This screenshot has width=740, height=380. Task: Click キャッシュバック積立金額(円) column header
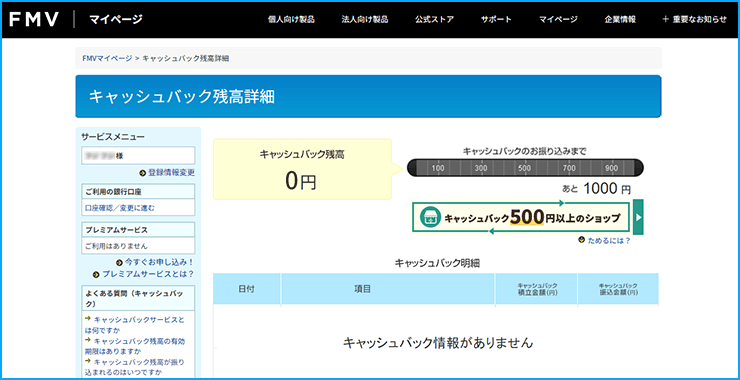pos(537,289)
